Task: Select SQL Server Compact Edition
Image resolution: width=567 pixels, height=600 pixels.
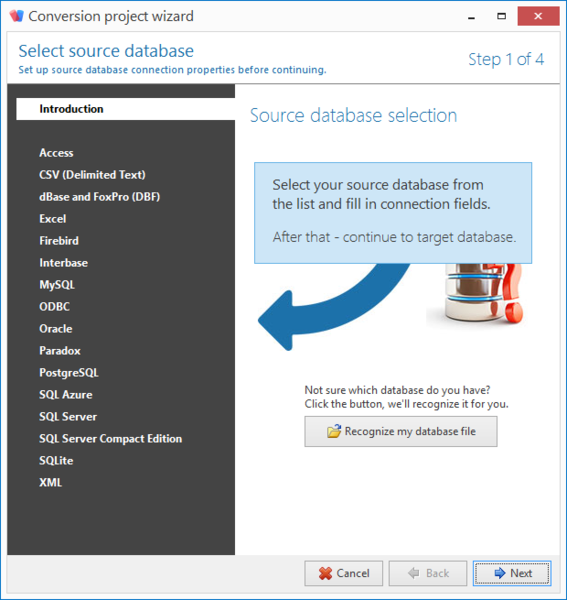Action: (111, 439)
